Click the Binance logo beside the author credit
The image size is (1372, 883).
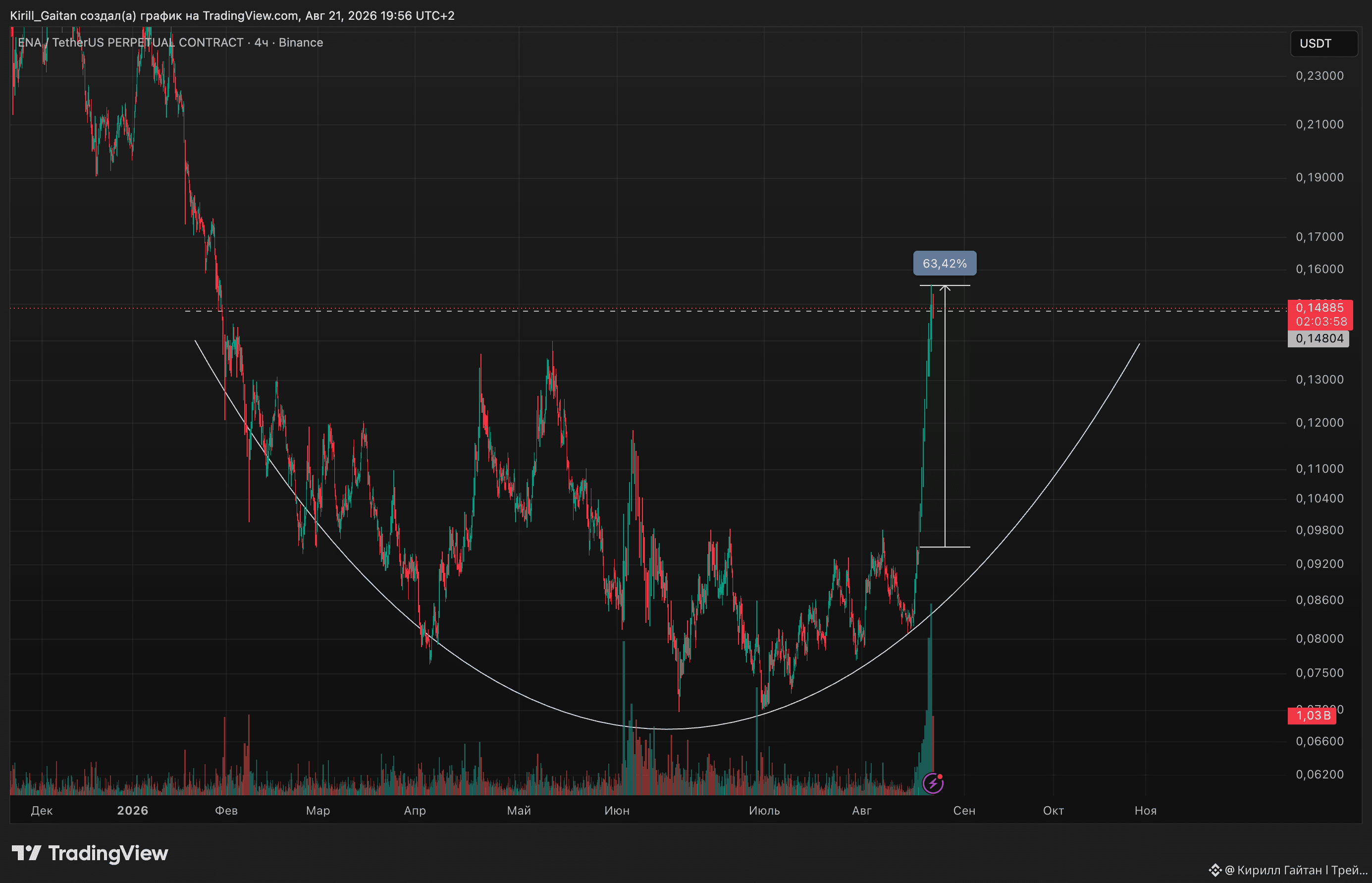(x=1215, y=871)
